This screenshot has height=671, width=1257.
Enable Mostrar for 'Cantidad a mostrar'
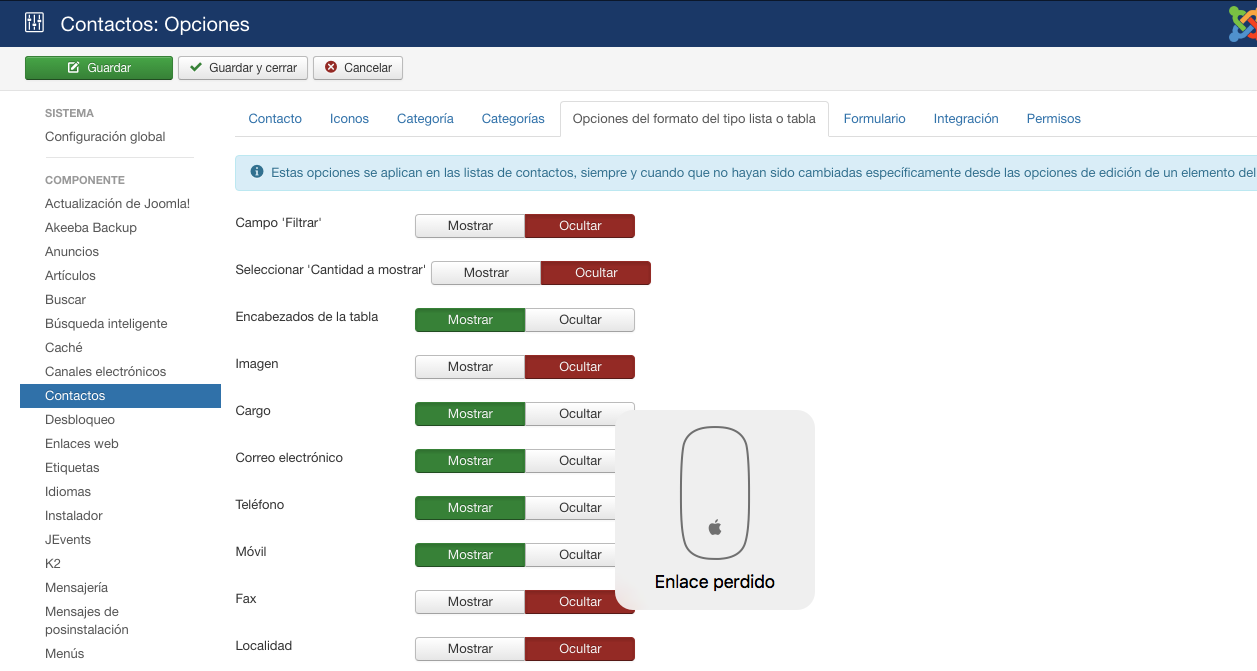point(486,273)
